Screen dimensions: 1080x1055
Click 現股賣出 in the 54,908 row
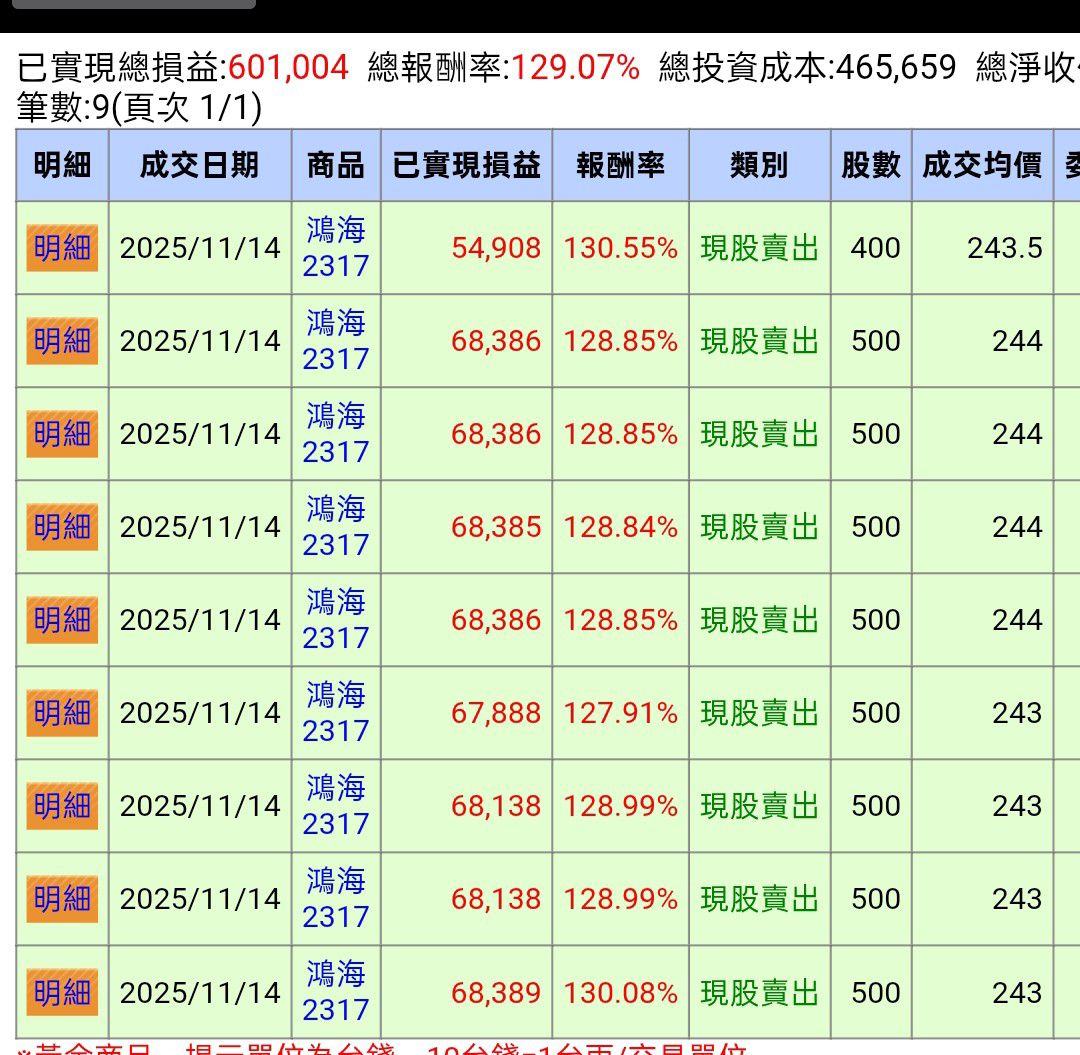click(760, 248)
